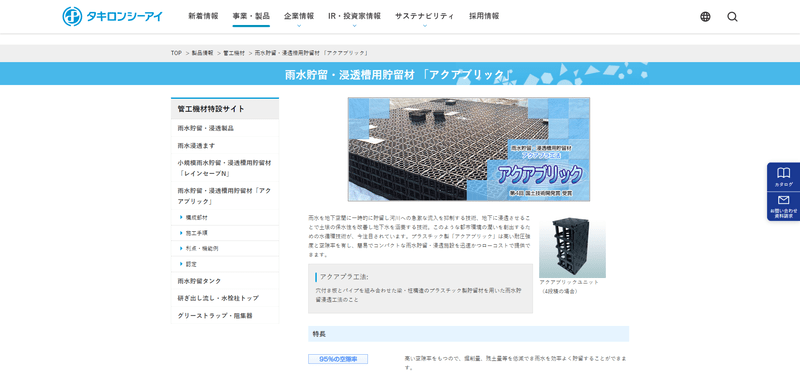The width and height of the screenshot is (800, 383).
Task: Open the search magnifier icon
Action: pos(732,17)
